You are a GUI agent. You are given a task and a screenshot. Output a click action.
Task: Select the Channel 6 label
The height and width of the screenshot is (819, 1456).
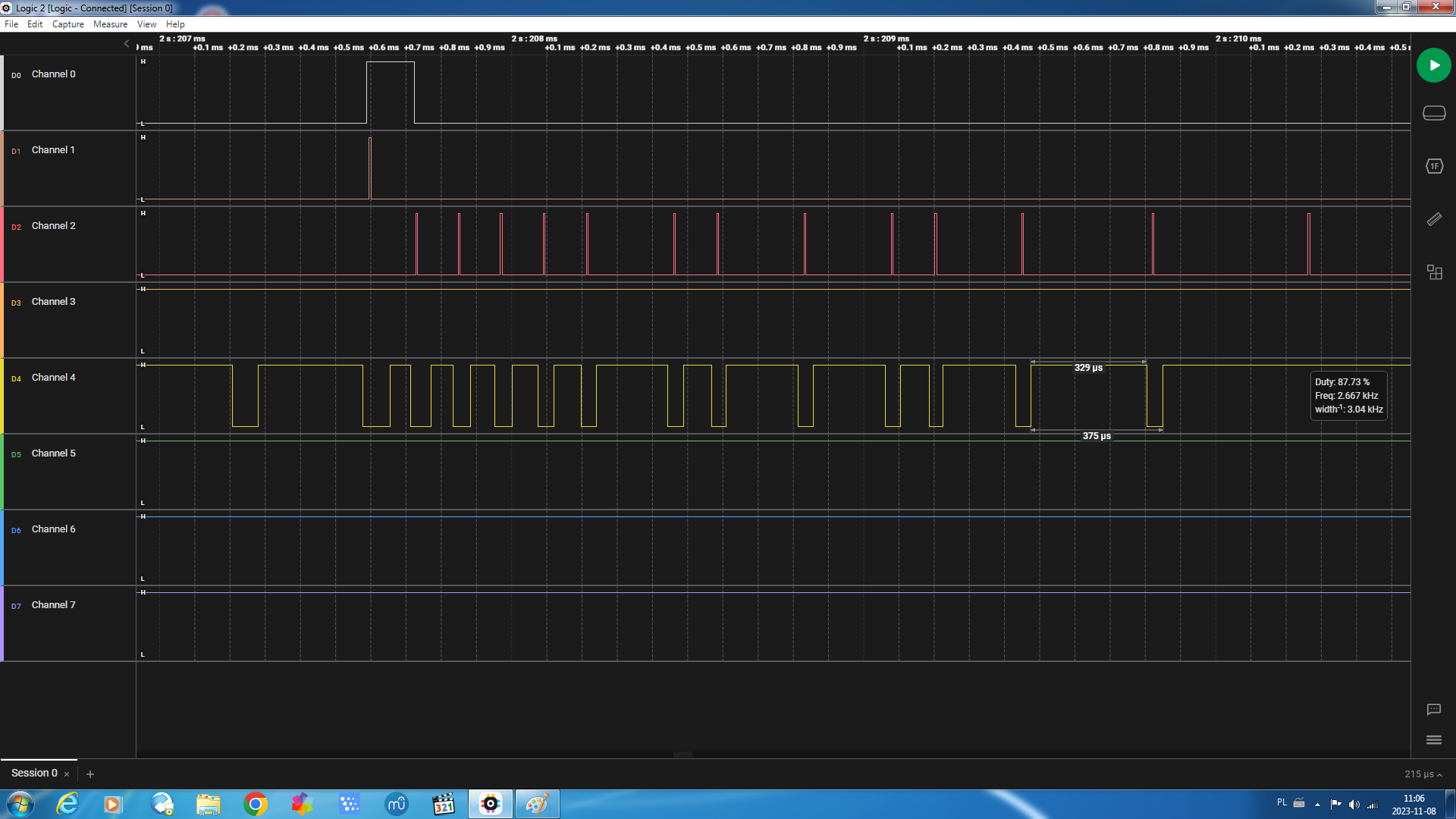point(54,529)
